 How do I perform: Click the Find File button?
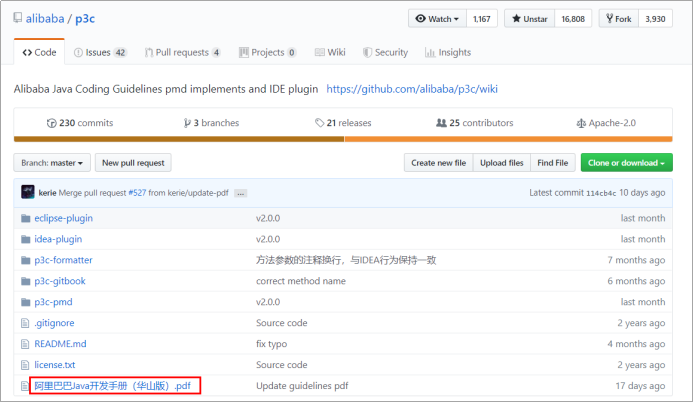pyautogui.click(x=553, y=162)
